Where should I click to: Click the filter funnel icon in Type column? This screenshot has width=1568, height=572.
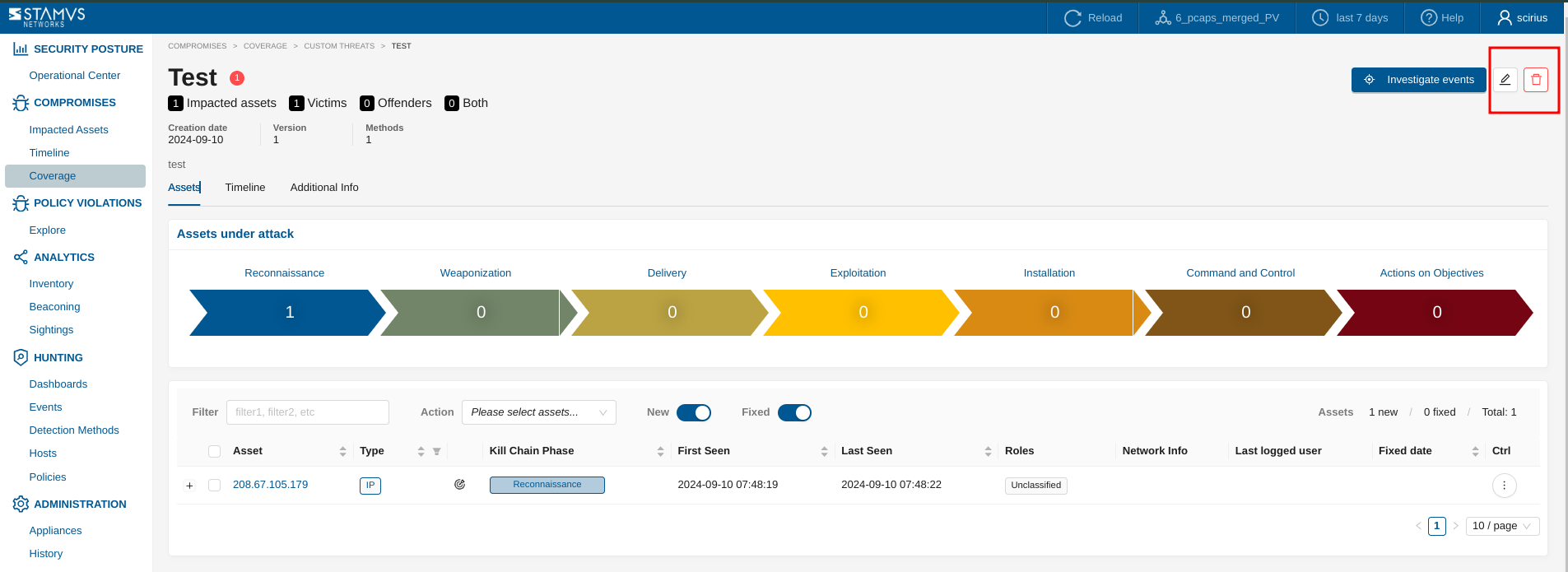click(x=437, y=451)
